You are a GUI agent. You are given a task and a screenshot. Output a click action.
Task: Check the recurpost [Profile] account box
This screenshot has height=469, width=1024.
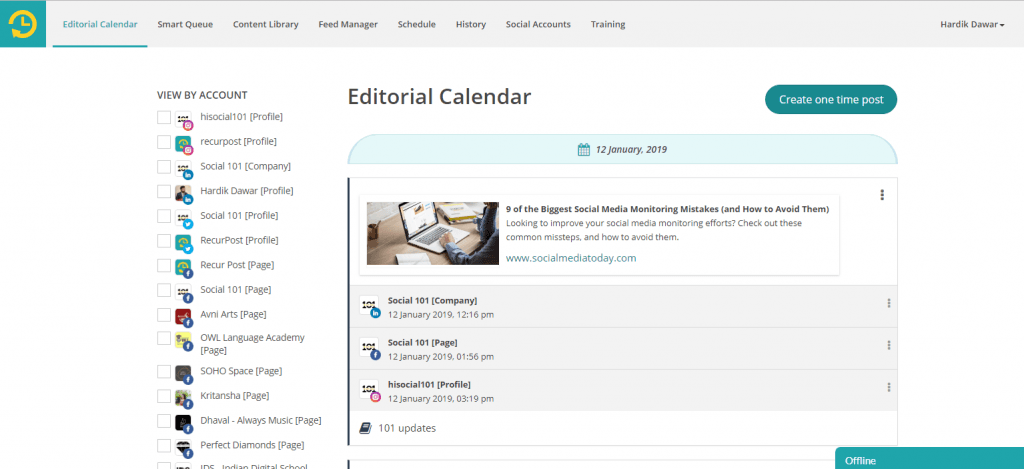(164, 142)
